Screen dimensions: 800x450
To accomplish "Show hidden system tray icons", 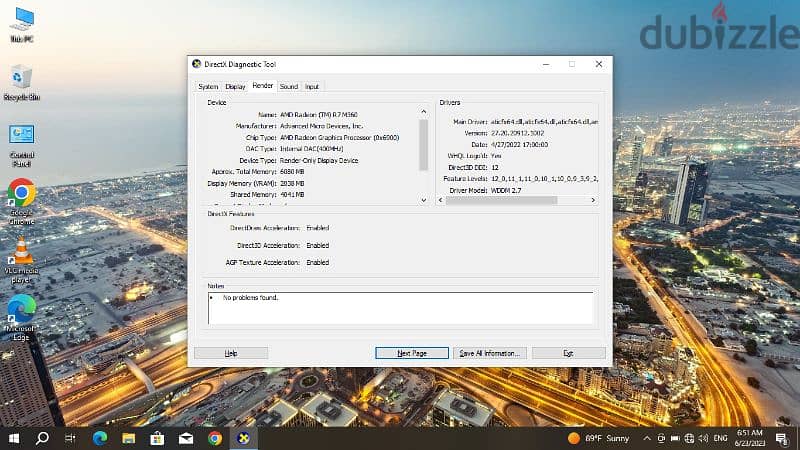I will pos(647,438).
